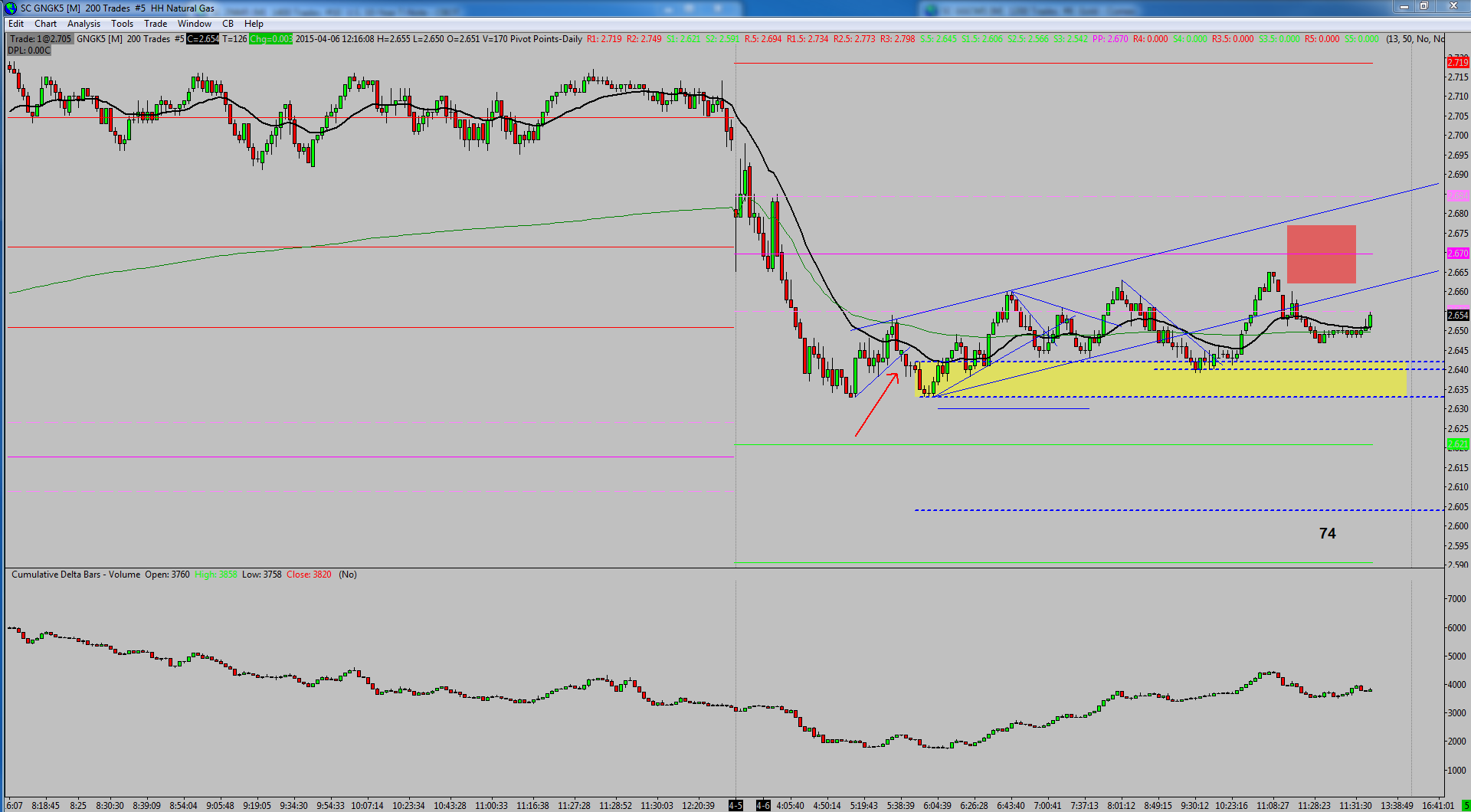This screenshot has height=812, width=1471.
Task: Click the green '5' indicator at bottom-right corner
Action: (x=1466, y=806)
